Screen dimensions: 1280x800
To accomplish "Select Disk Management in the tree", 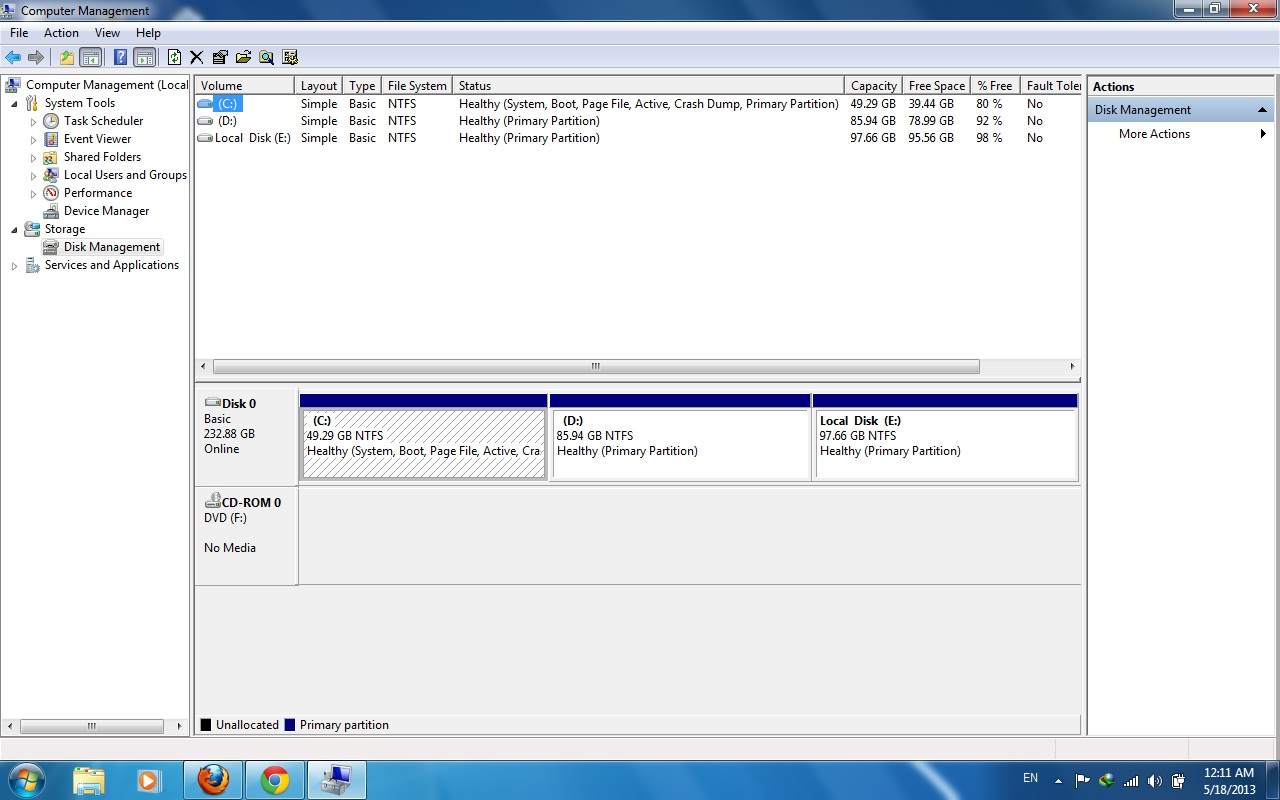I will pyautogui.click(x=111, y=247).
